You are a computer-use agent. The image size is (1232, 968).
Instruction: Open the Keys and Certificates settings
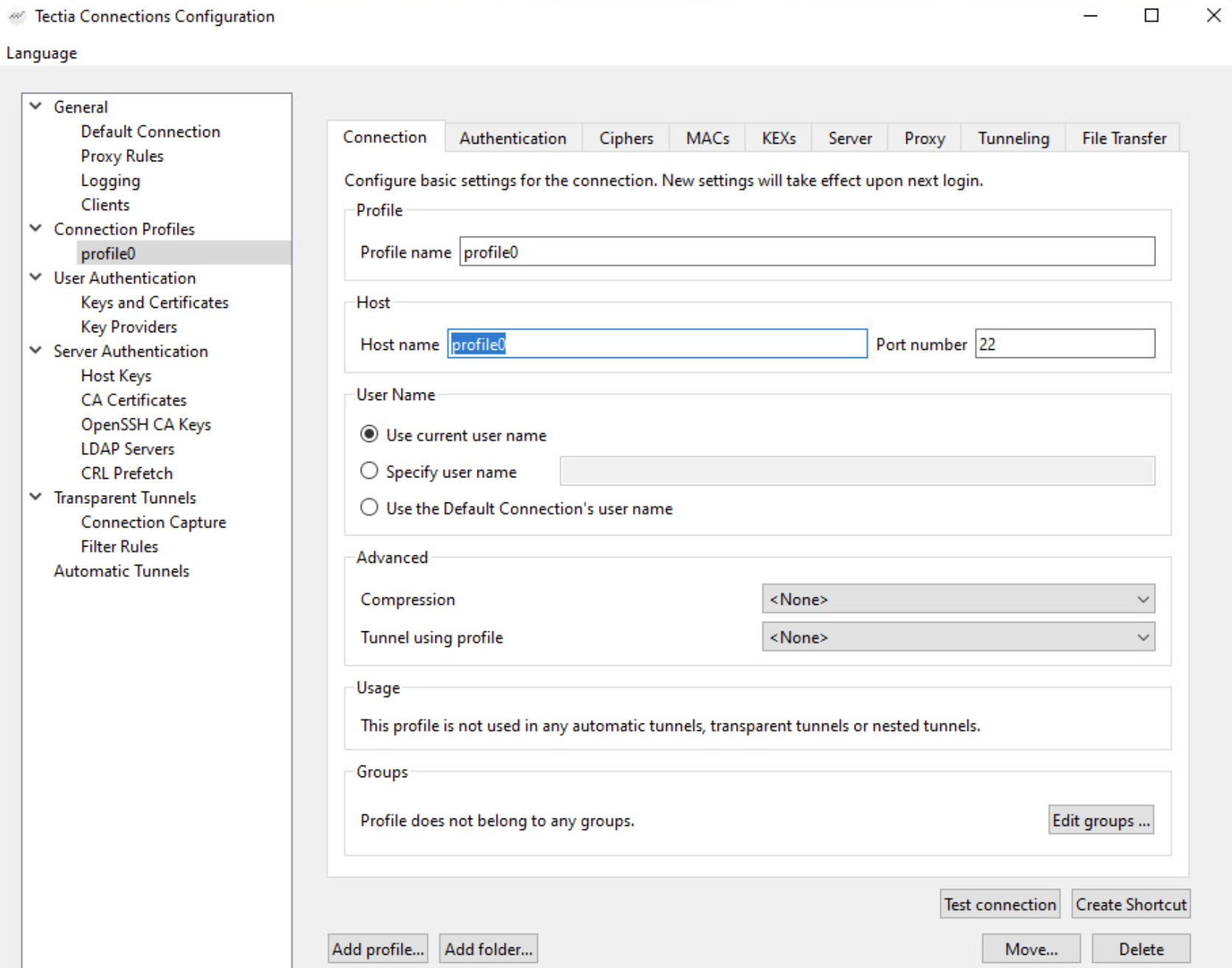pyautogui.click(x=154, y=302)
